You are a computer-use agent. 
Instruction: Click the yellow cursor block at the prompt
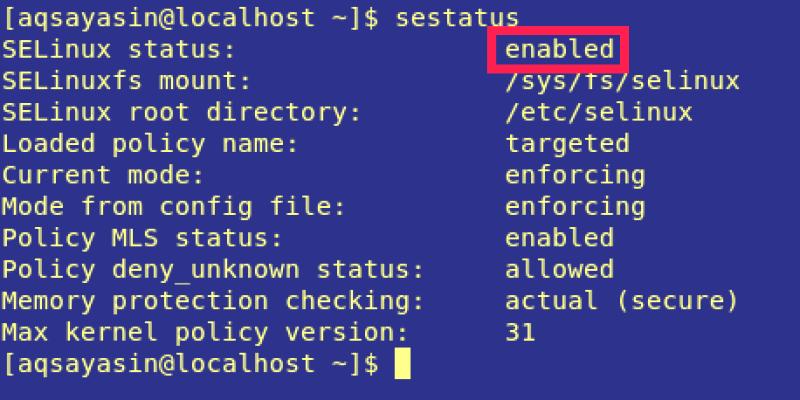tap(402, 364)
